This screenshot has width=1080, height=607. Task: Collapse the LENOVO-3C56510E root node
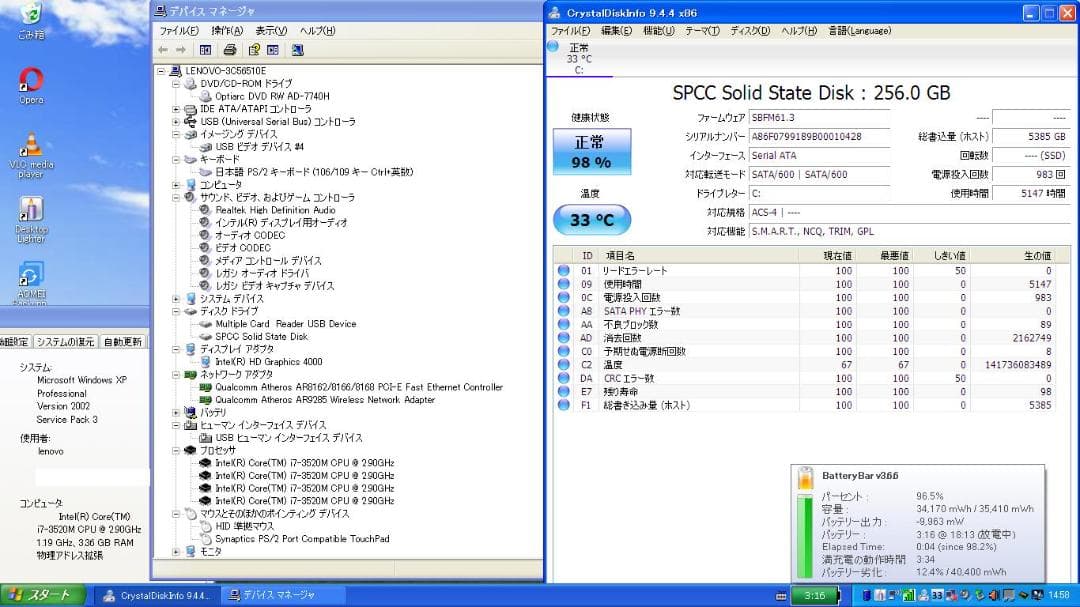160,71
